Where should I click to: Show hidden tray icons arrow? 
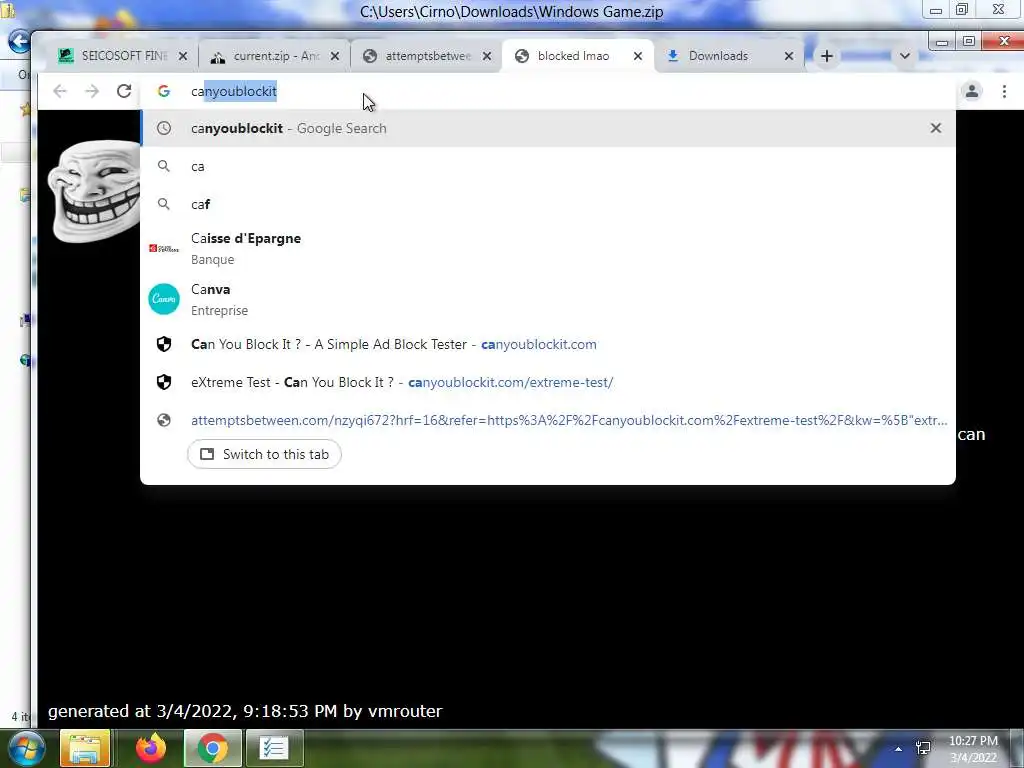pyautogui.click(x=899, y=749)
